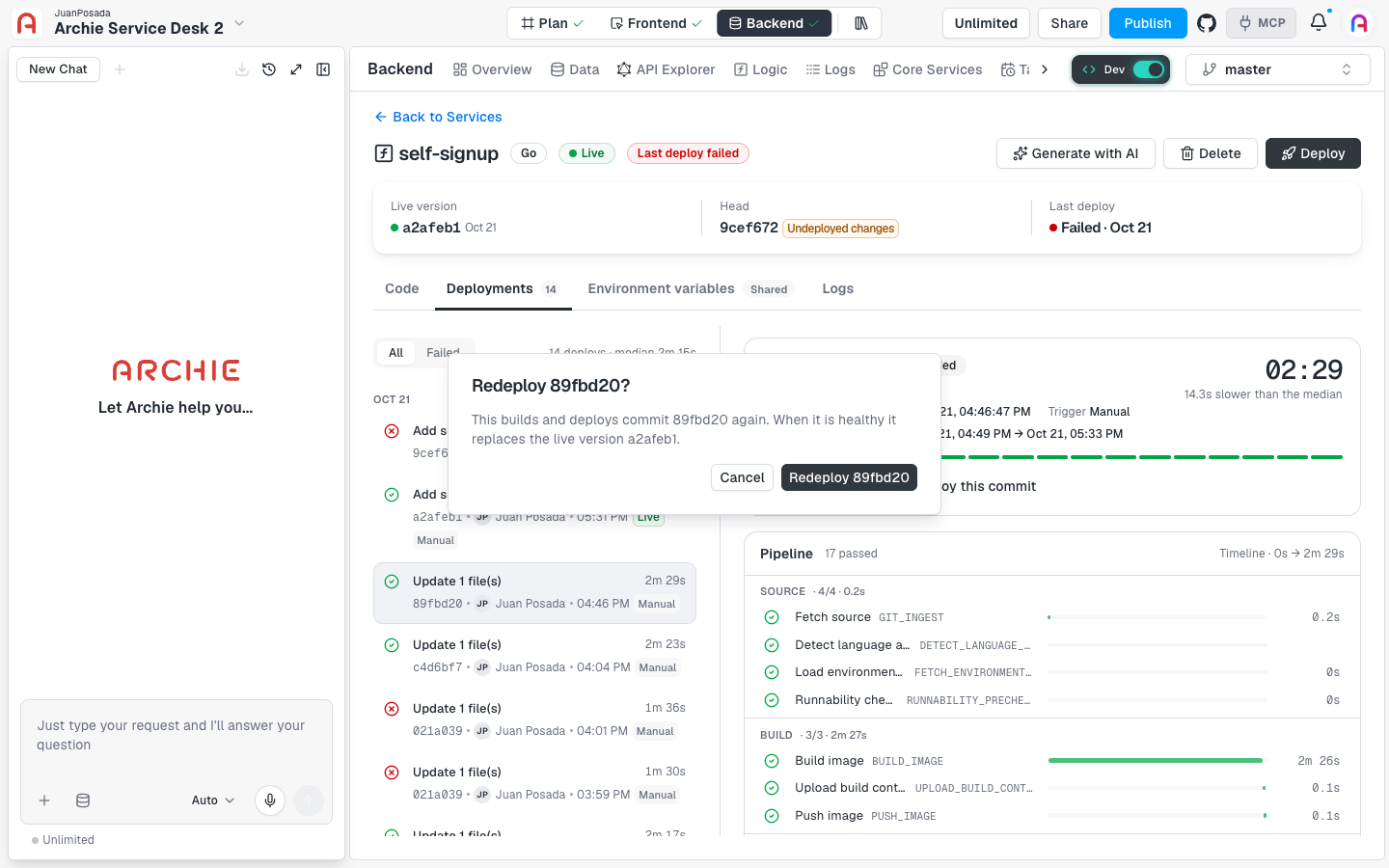Collapse the chat sidebar panel icon
The width and height of the screenshot is (1389, 868).
click(323, 69)
